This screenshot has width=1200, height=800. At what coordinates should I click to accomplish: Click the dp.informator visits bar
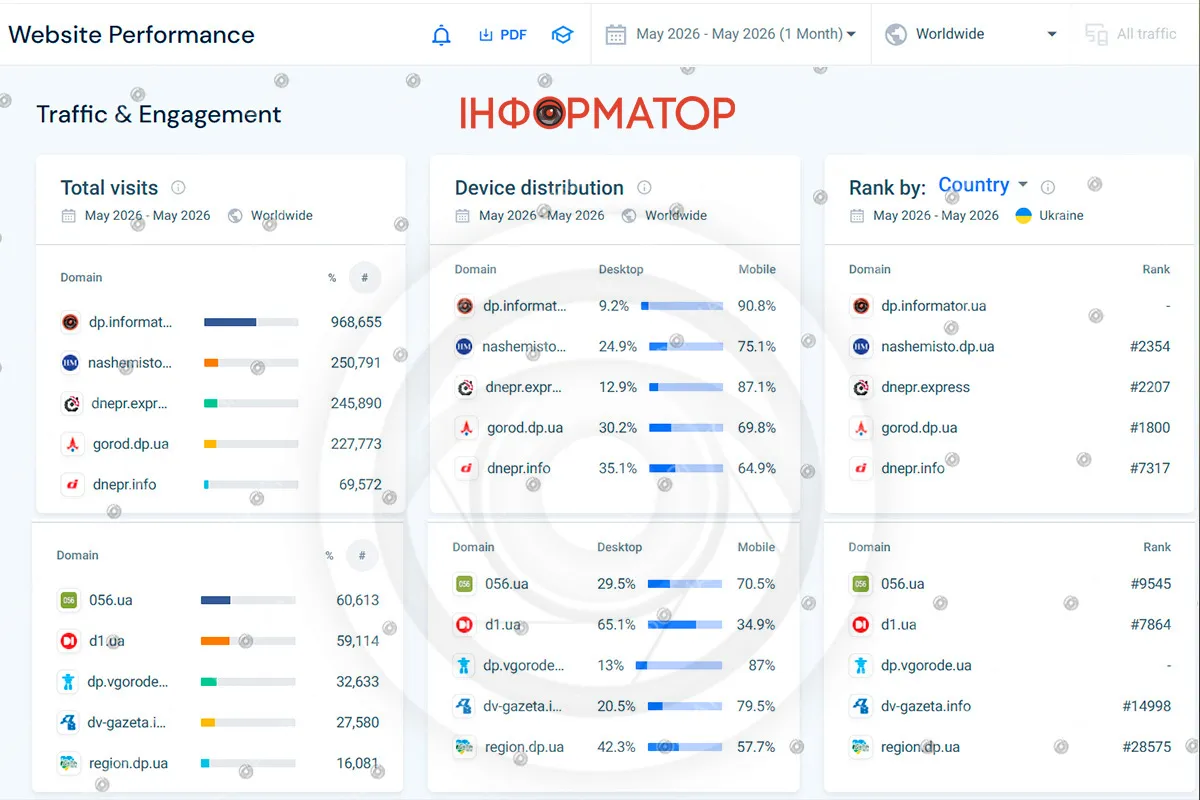(x=251, y=322)
